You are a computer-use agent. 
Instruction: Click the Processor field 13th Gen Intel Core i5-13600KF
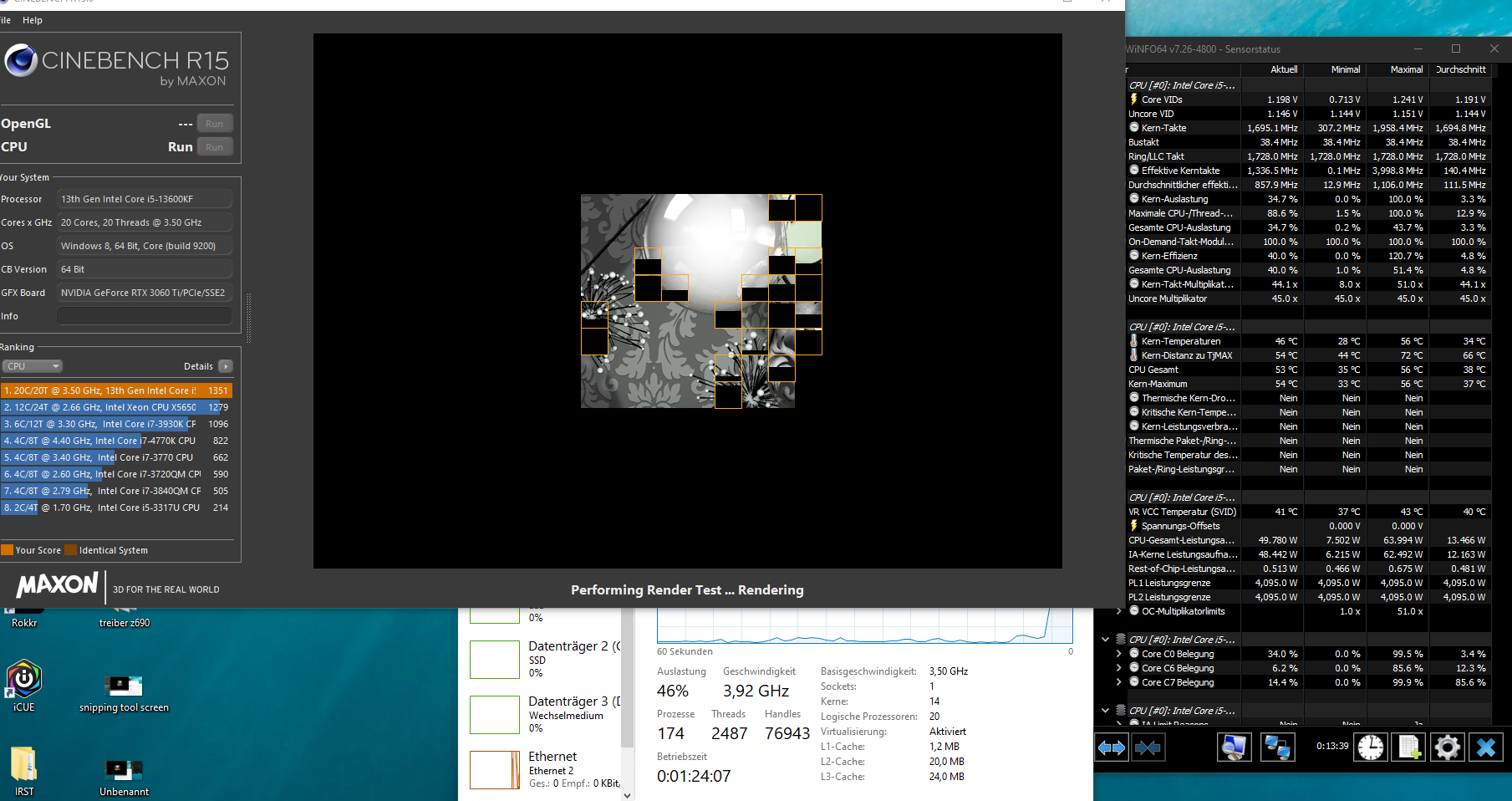point(145,199)
